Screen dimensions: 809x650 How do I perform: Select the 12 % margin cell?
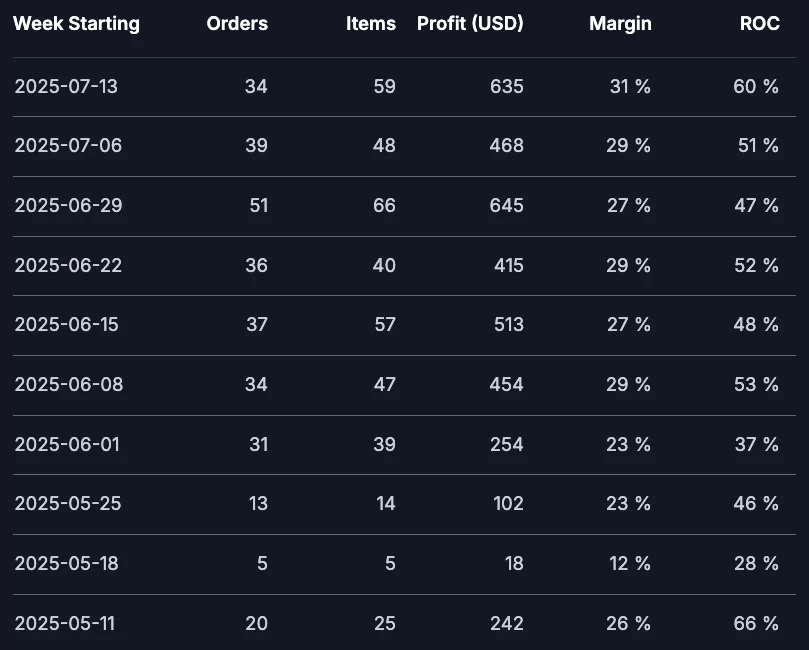629,563
